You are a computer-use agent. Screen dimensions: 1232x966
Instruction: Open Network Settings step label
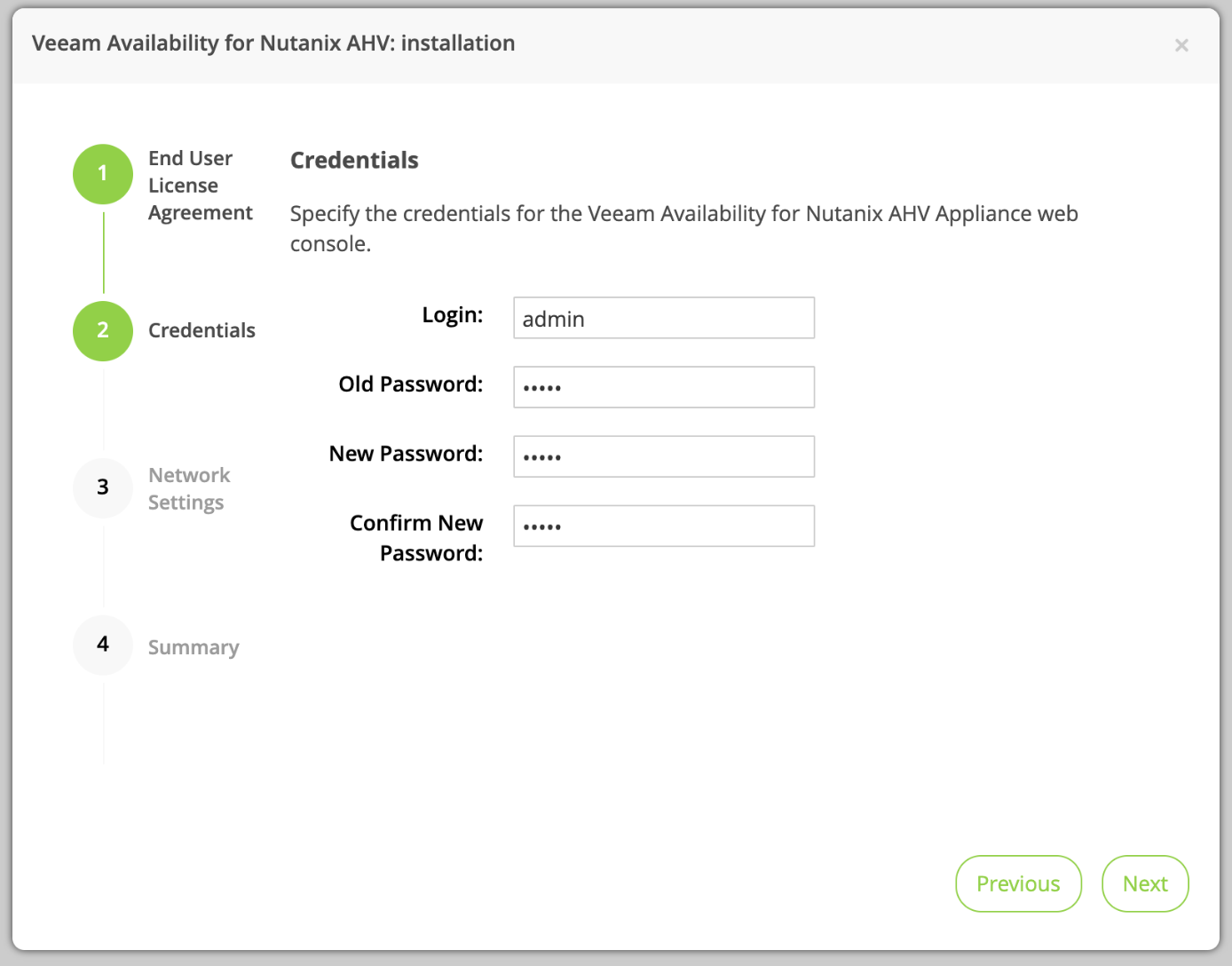(x=189, y=489)
